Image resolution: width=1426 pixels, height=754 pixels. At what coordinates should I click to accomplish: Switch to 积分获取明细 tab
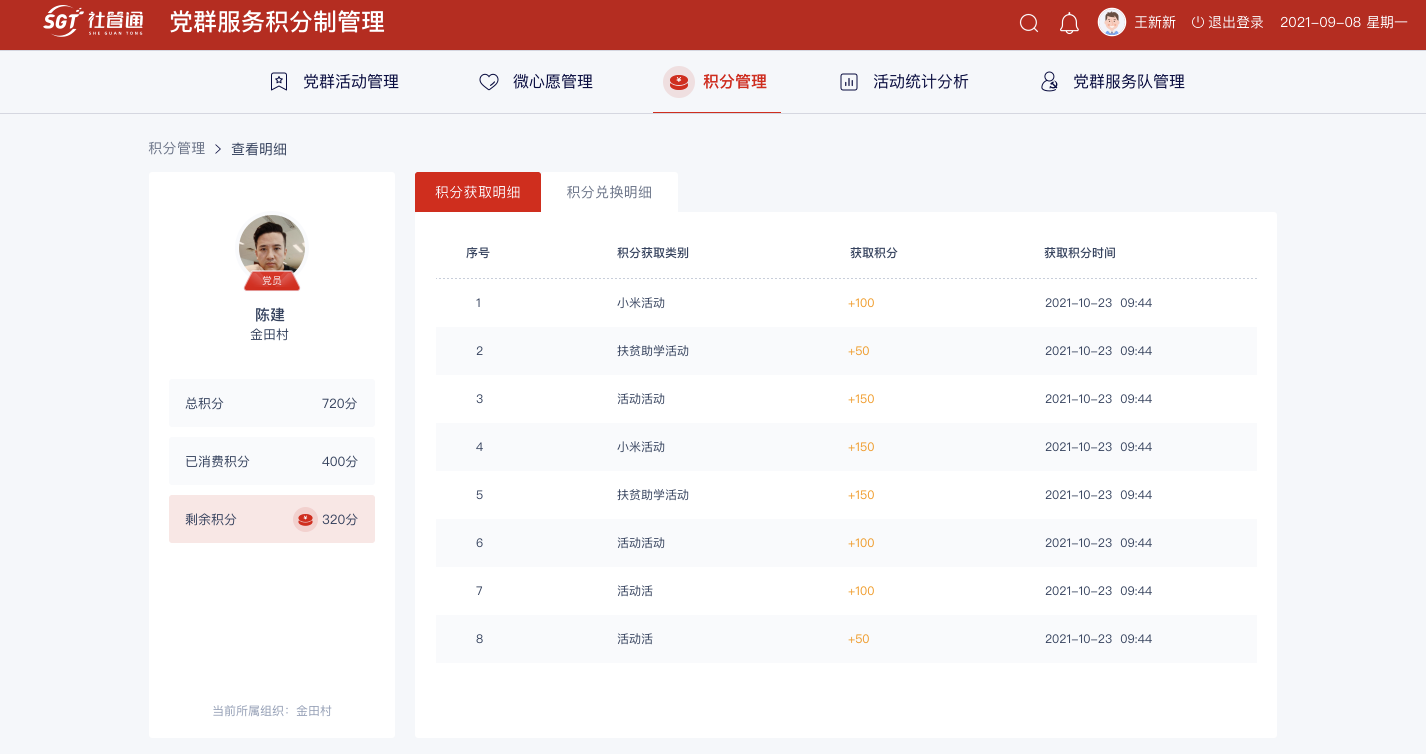pos(478,192)
